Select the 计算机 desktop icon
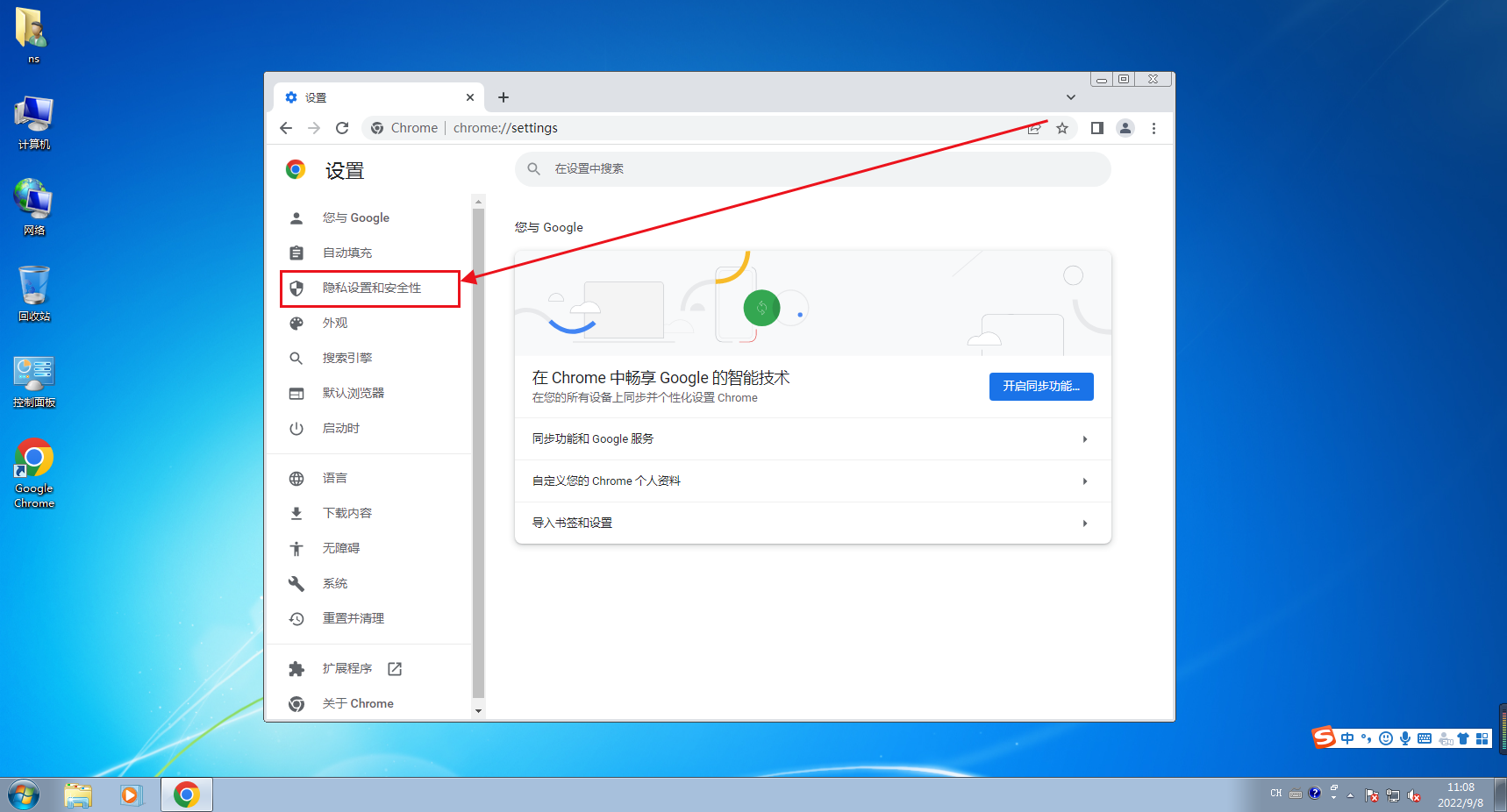The height and width of the screenshot is (812, 1507). tap(33, 123)
